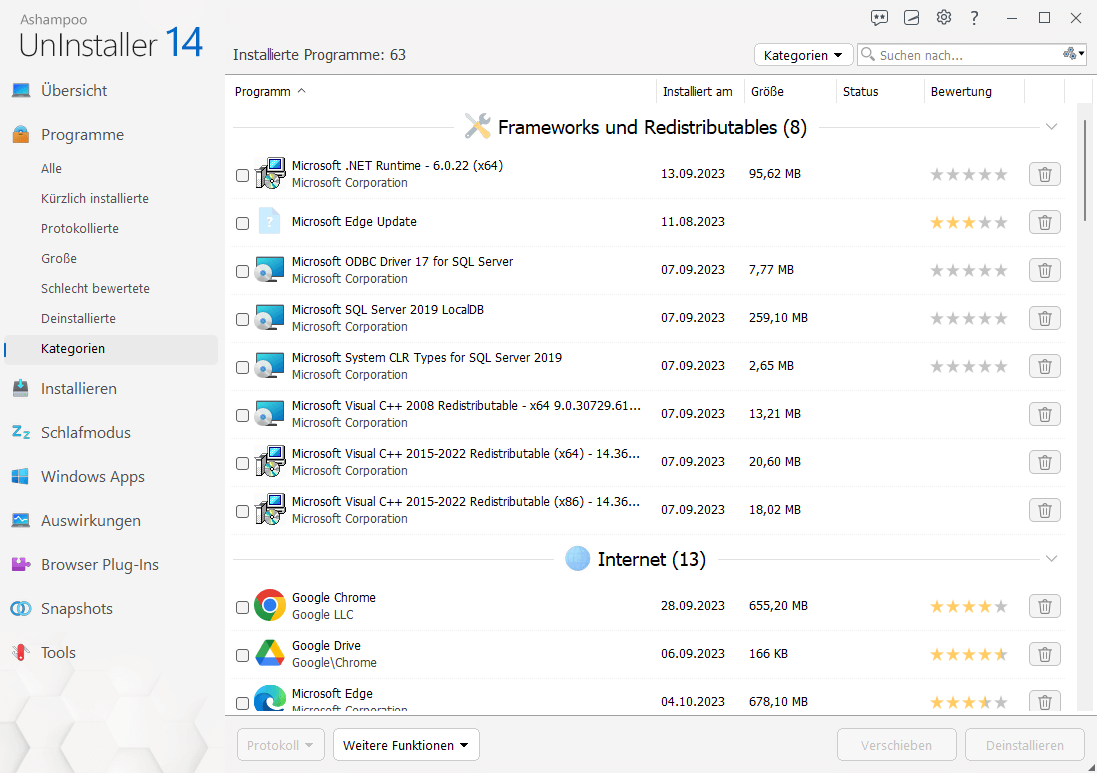Image resolution: width=1097 pixels, height=773 pixels.
Task: Sort by Installiert am column
Action: pos(698,92)
